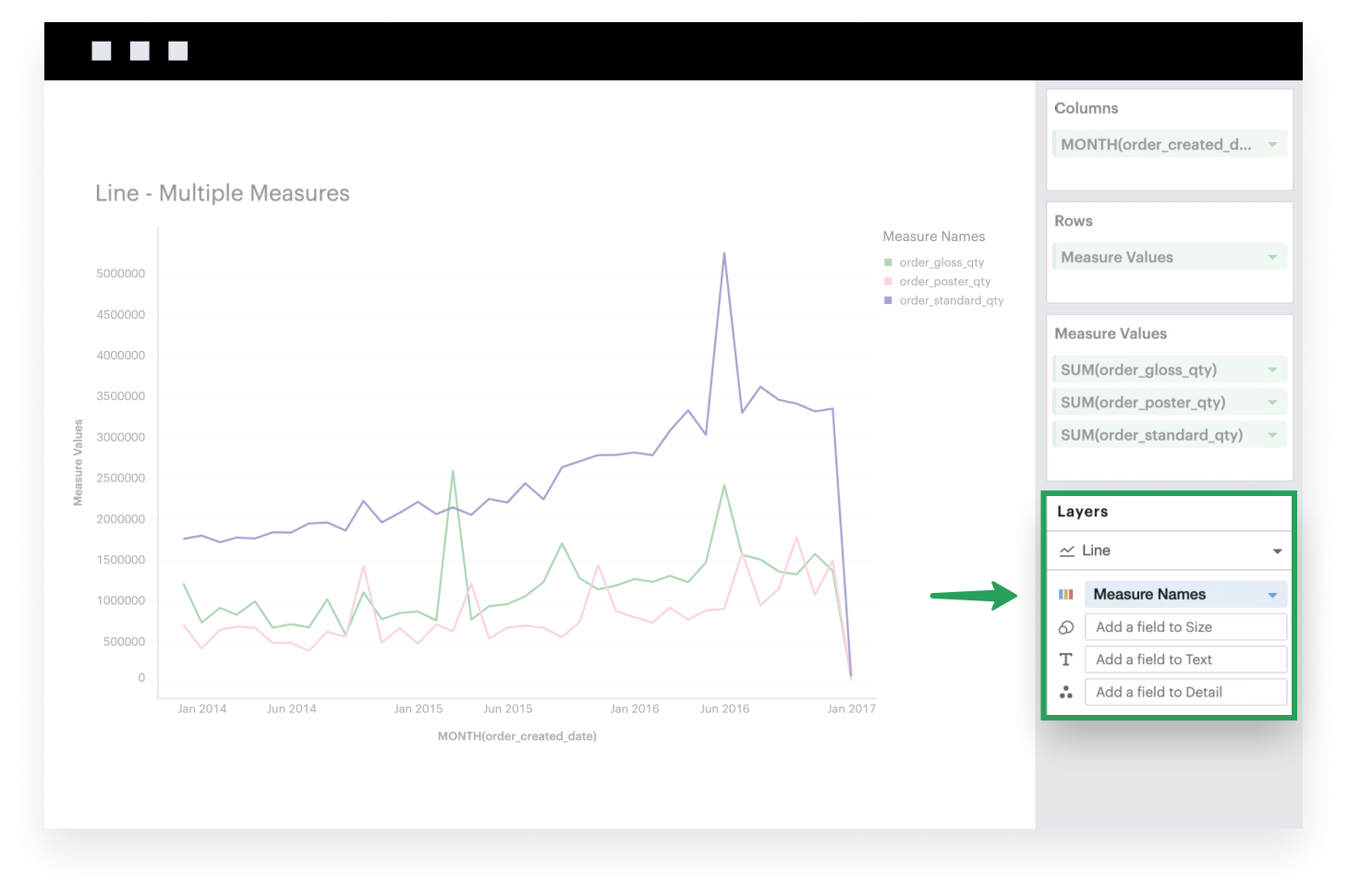This screenshot has height=896, width=1348.
Task: Select order_standard_qty in the chart legend
Action: click(x=951, y=300)
